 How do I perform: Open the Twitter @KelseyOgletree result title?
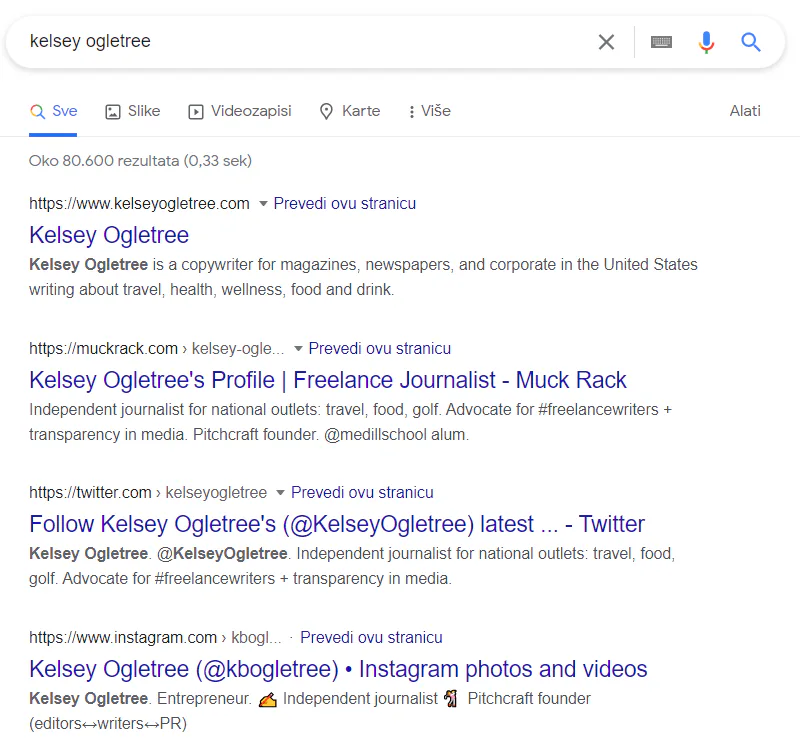coord(337,524)
